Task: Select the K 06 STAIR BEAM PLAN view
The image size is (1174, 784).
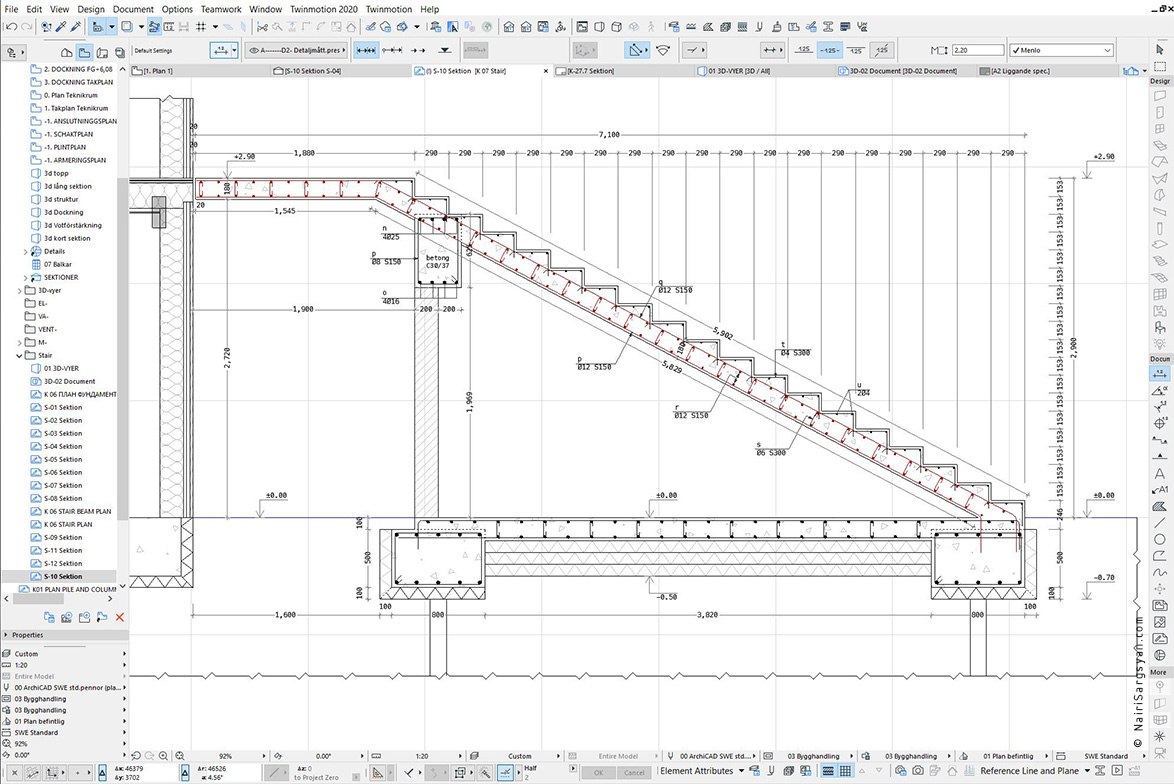Action: pyautogui.click(x=77, y=511)
